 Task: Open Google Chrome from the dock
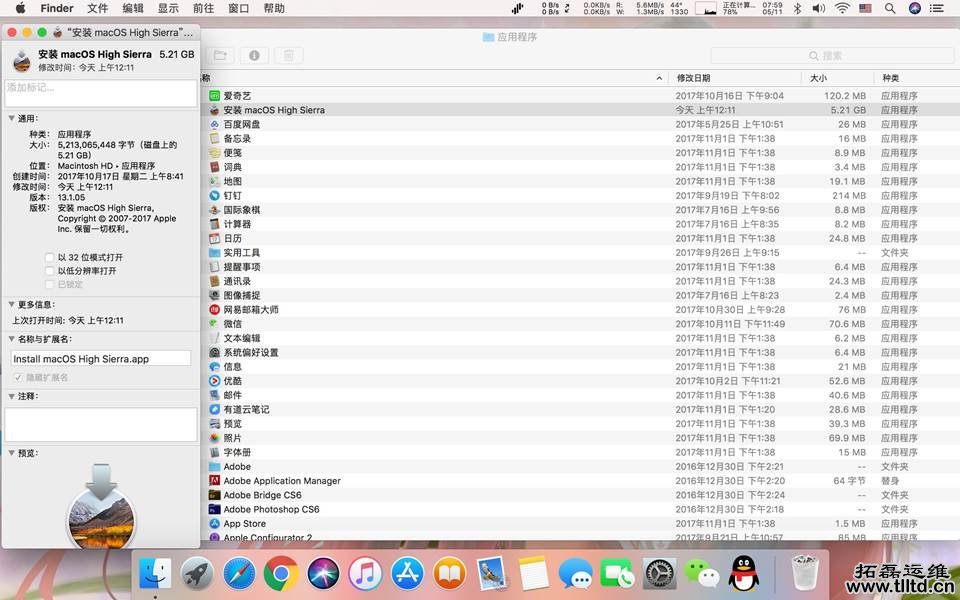[281, 574]
